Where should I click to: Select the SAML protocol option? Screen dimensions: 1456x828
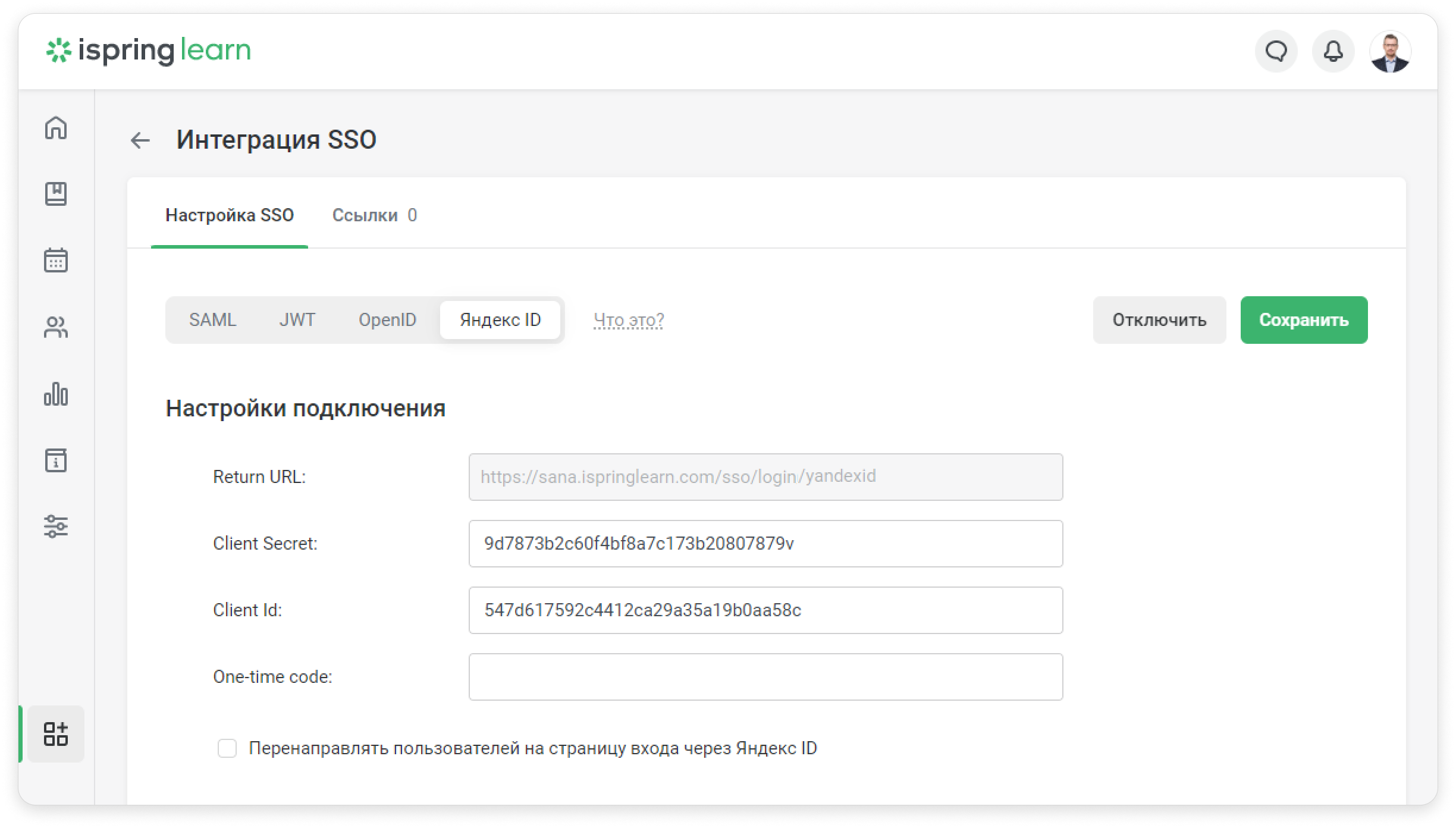click(212, 320)
